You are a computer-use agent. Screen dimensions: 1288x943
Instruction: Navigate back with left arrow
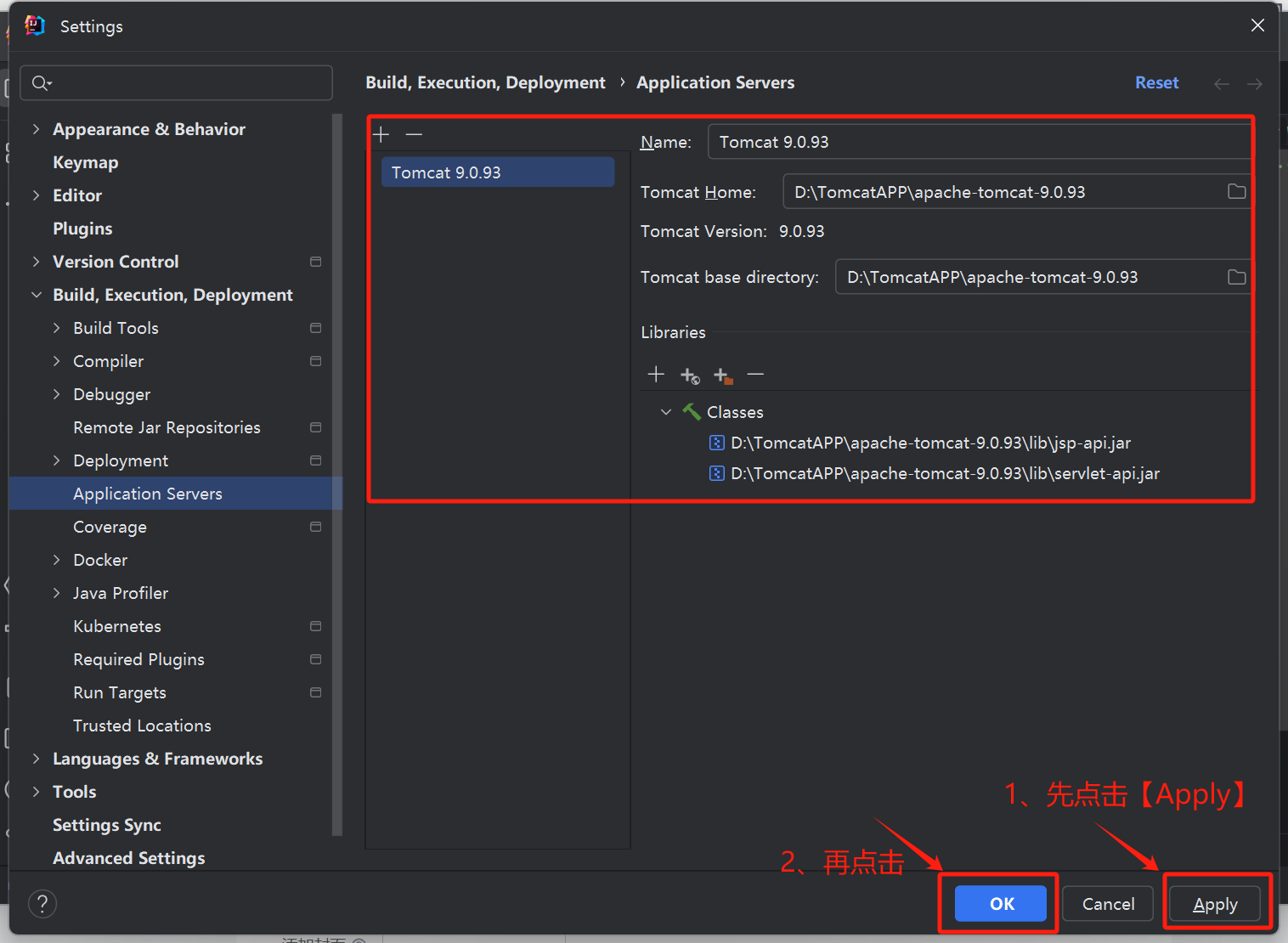tap(1222, 83)
